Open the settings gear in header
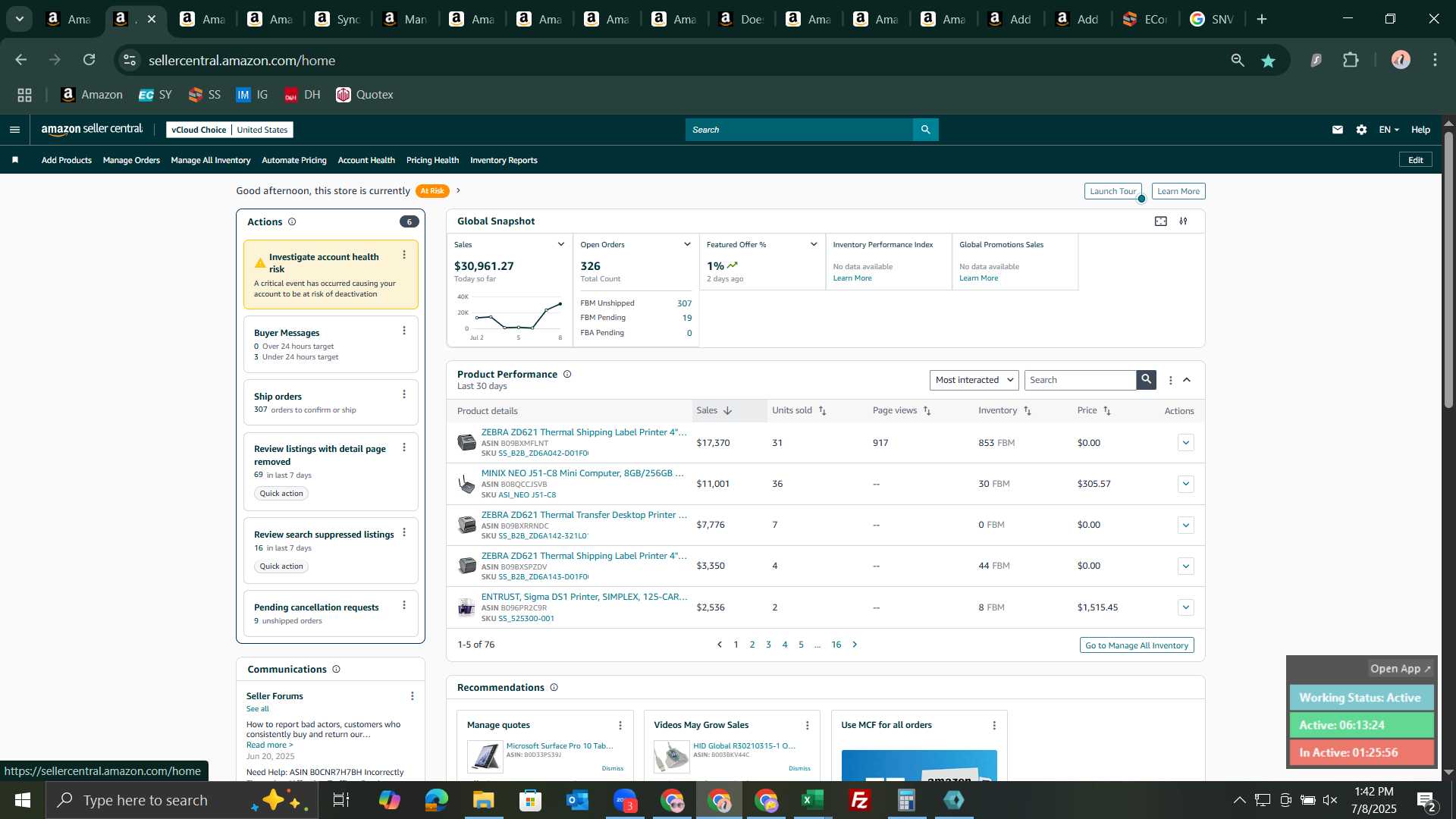The width and height of the screenshot is (1456, 819). tap(1362, 130)
